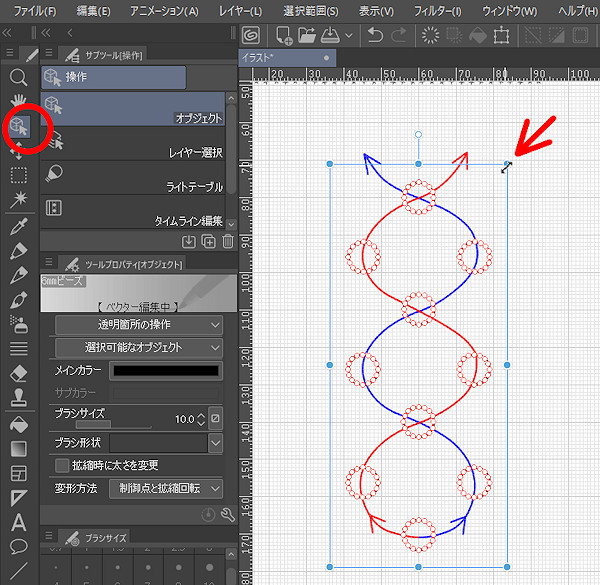Click the black main color swatch
Screen dimensions: 600x585
(166, 371)
